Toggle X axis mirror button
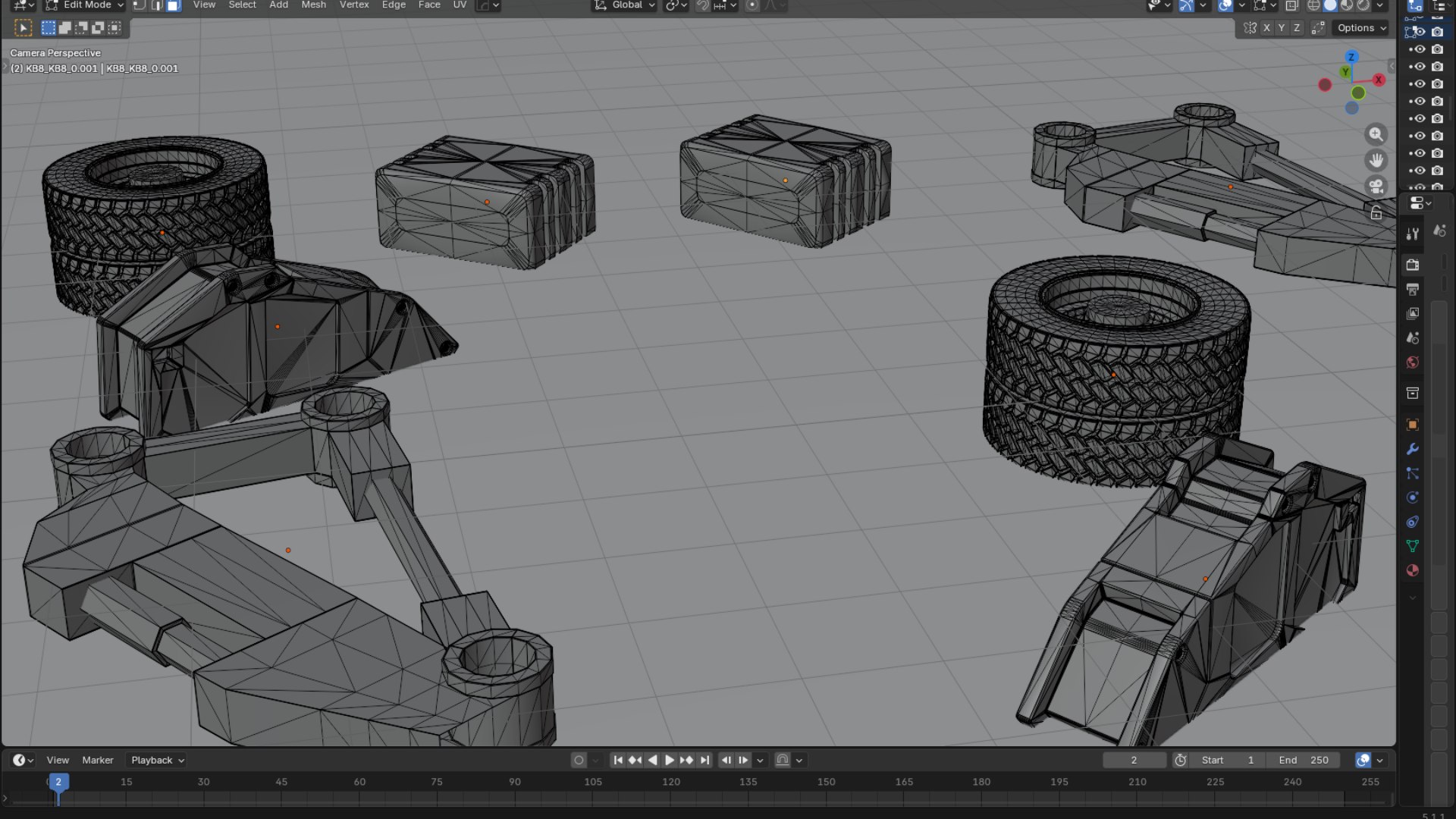This screenshot has height=819, width=1456. pyautogui.click(x=1266, y=28)
